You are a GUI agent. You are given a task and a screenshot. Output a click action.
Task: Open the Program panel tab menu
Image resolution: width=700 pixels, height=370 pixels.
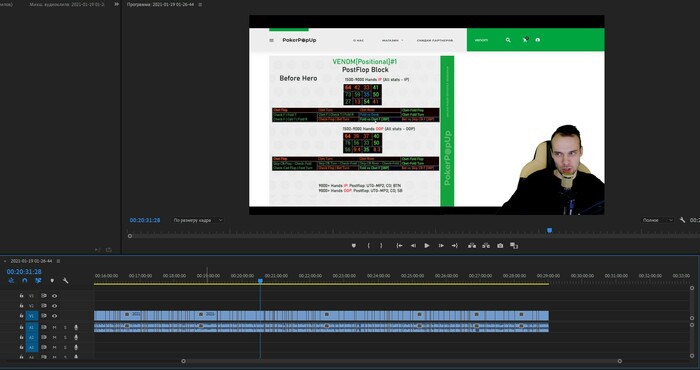pyautogui.click(x=200, y=4)
